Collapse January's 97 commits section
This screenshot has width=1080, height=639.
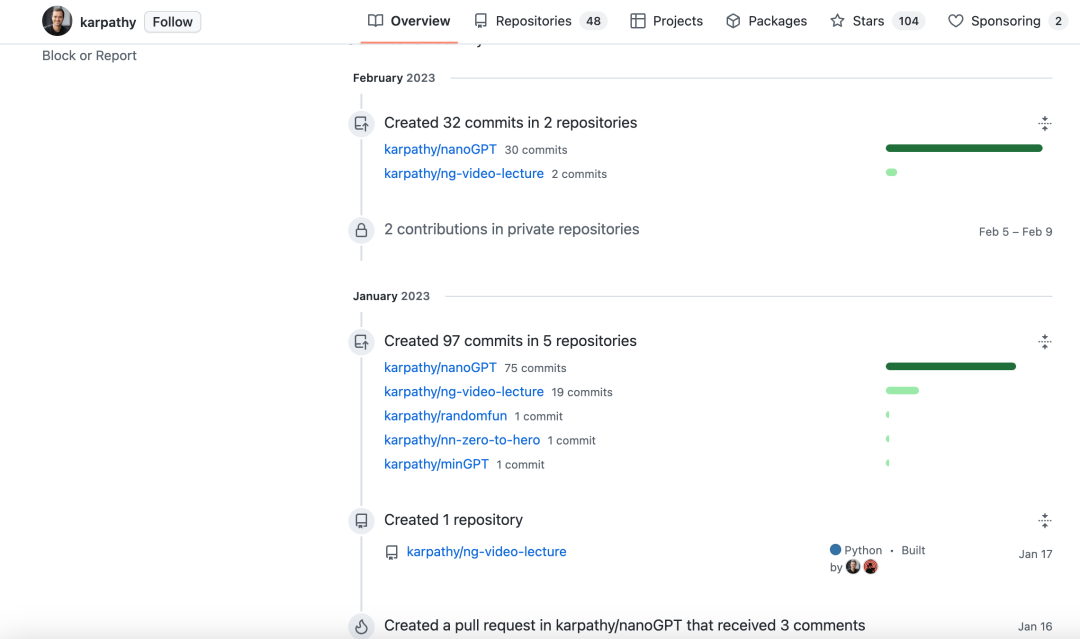(1044, 342)
